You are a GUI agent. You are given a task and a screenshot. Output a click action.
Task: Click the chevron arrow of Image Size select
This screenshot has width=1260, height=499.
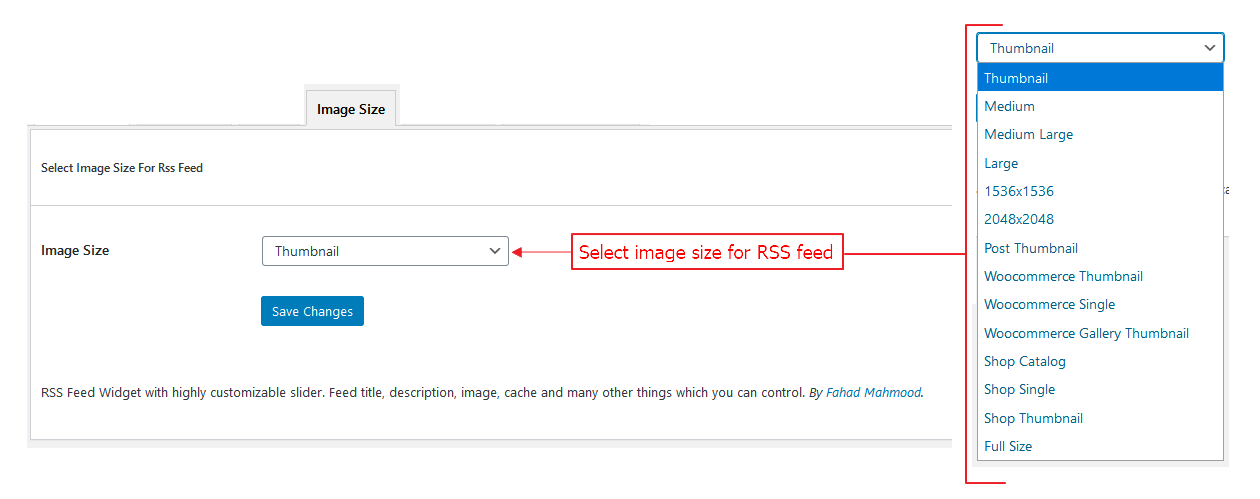[495, 251]
